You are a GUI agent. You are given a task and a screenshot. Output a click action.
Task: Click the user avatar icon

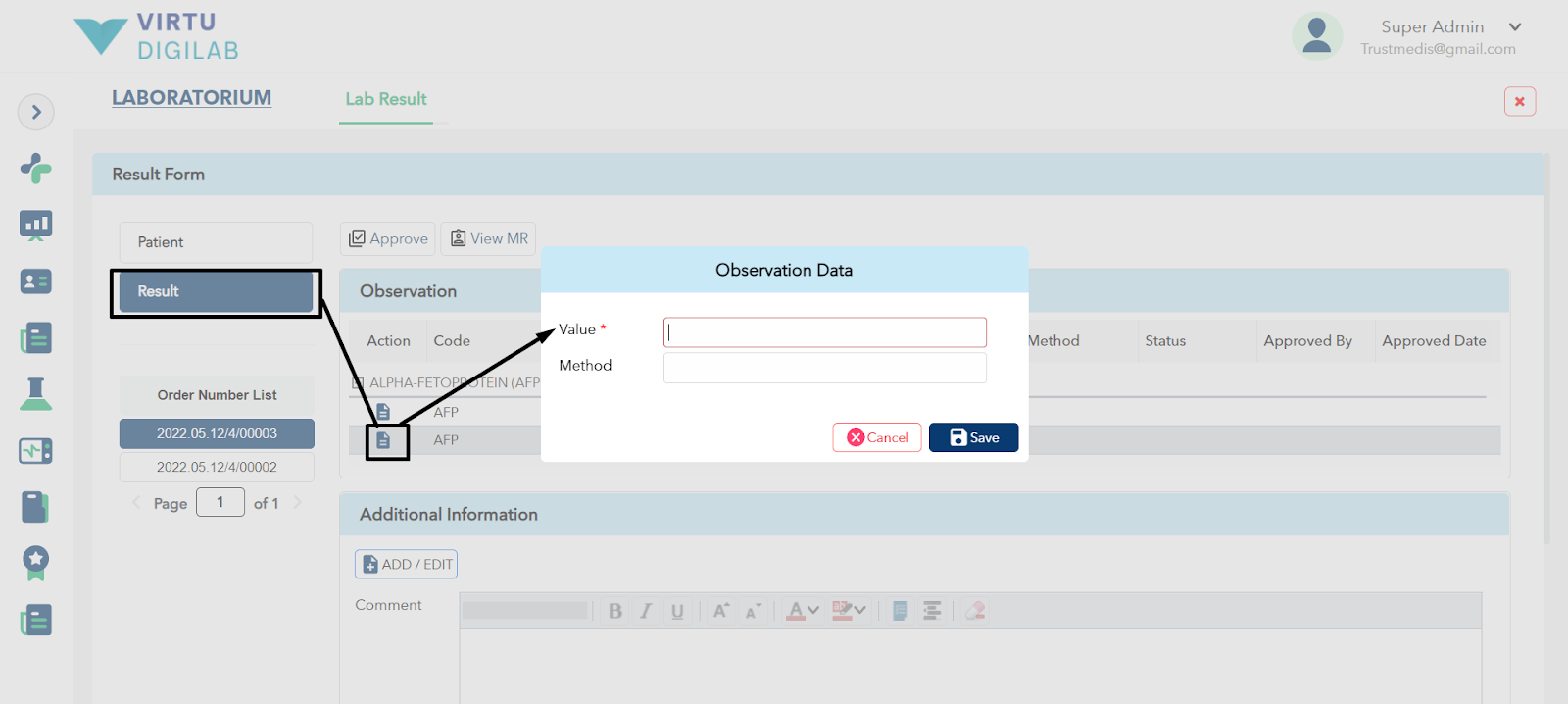(1317, 35)
